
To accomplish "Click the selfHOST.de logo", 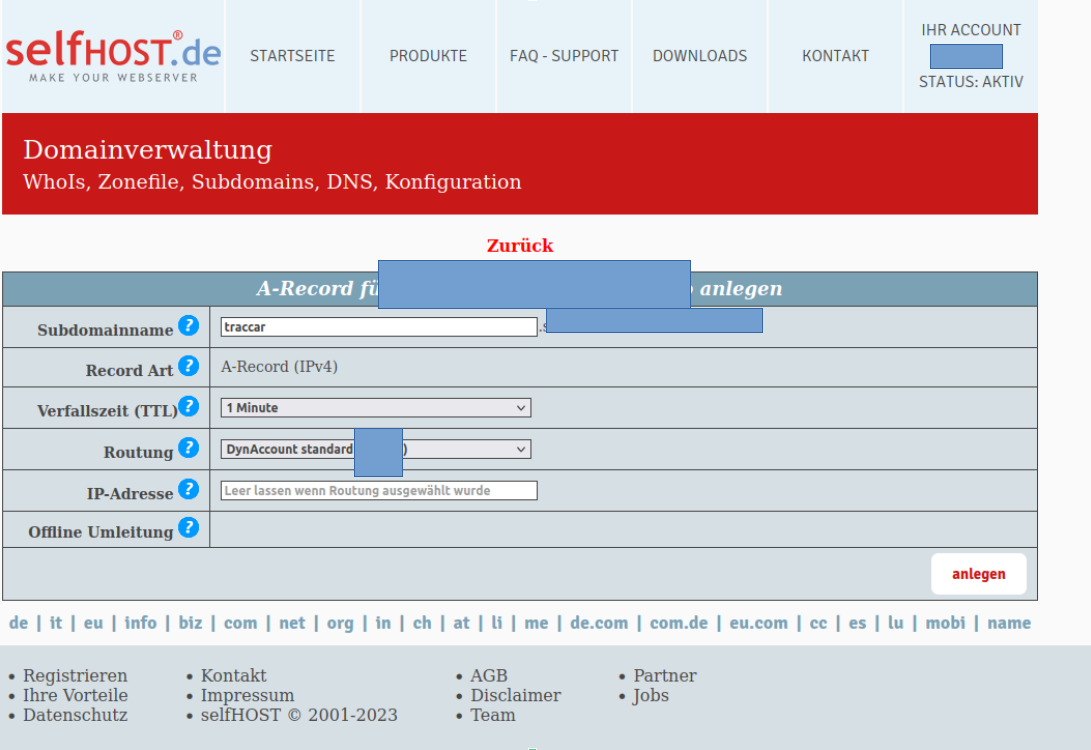I will point(113,56).
